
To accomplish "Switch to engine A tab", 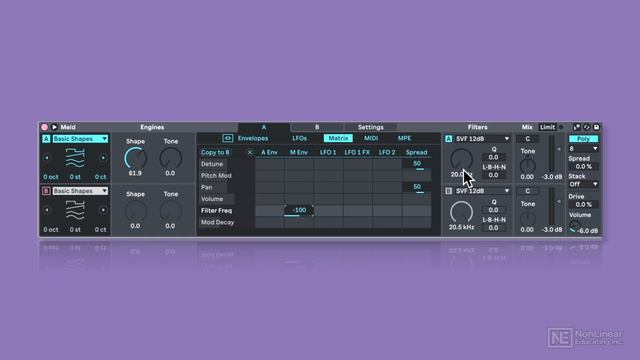I will click(264, 127).
